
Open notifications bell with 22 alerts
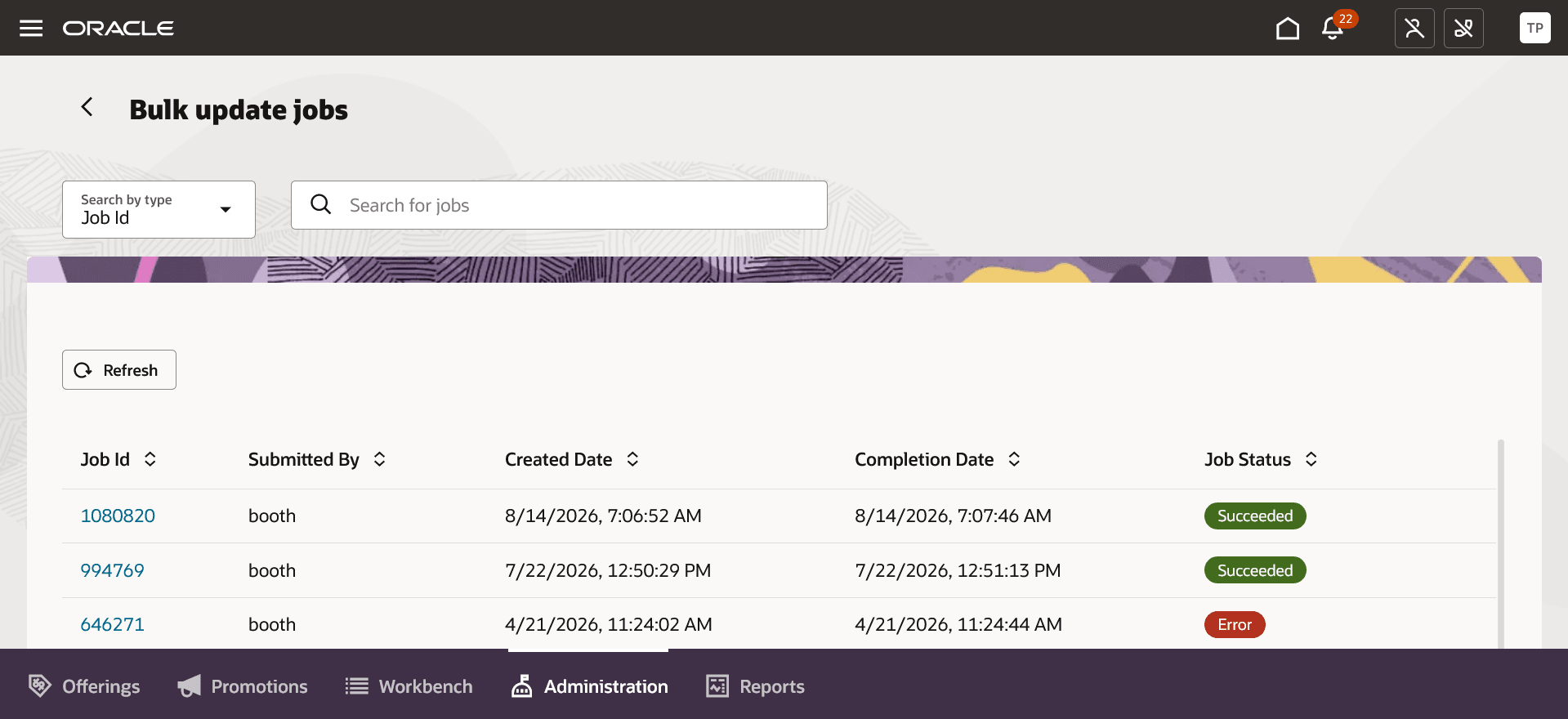(x=1333, y=29)
